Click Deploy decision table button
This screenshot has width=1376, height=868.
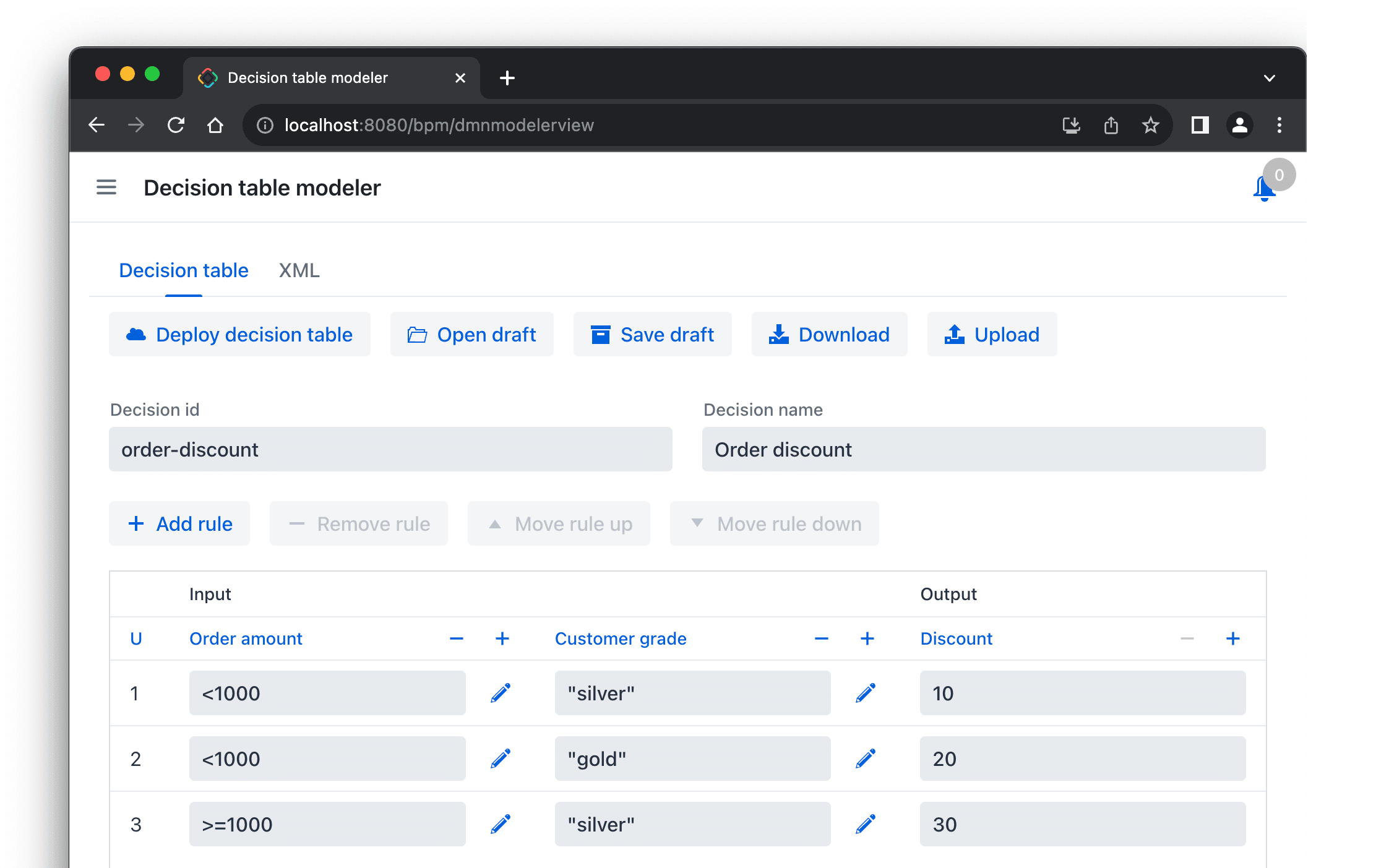[239, 335]
